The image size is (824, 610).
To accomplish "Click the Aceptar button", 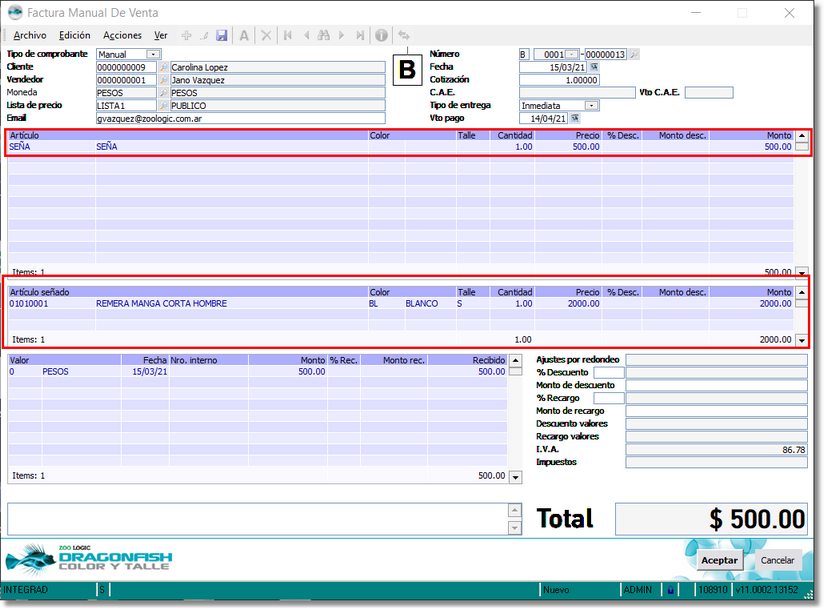I will (x=719, y=560).
